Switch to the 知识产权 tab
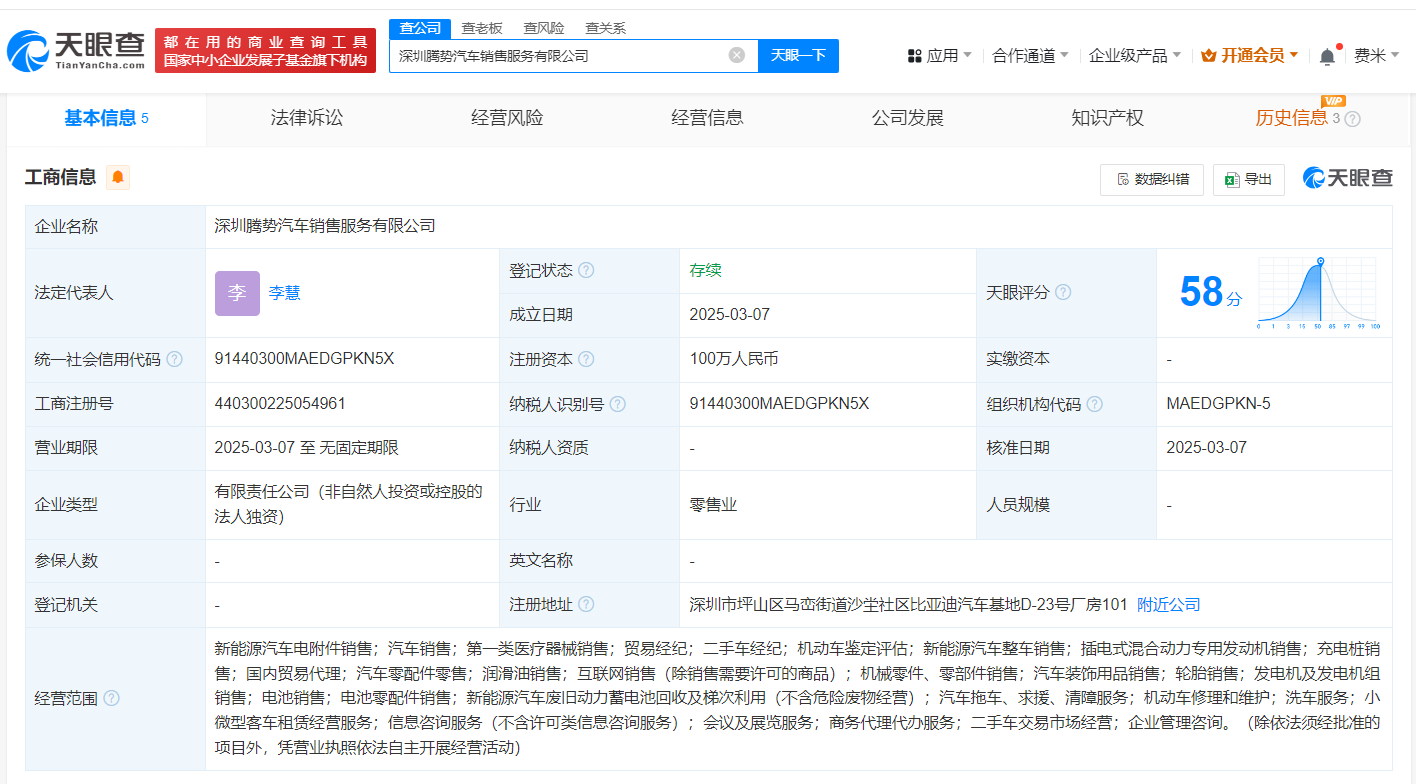 coord(1107,118)
